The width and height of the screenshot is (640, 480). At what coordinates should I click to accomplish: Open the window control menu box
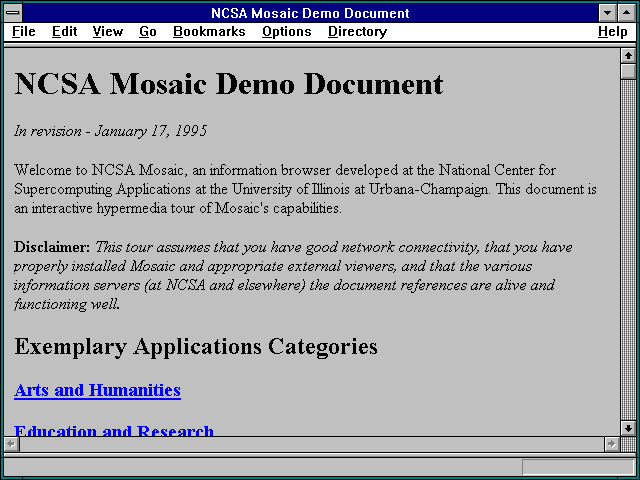[x=13, y=13]
